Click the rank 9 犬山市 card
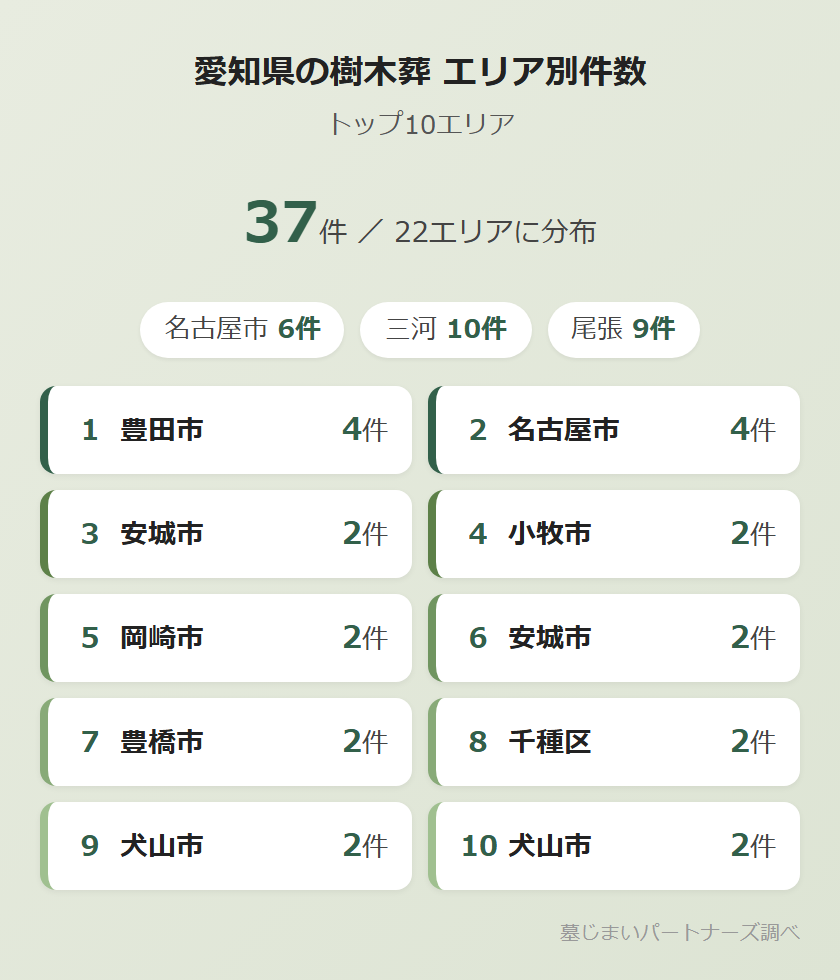 (227, 846)
